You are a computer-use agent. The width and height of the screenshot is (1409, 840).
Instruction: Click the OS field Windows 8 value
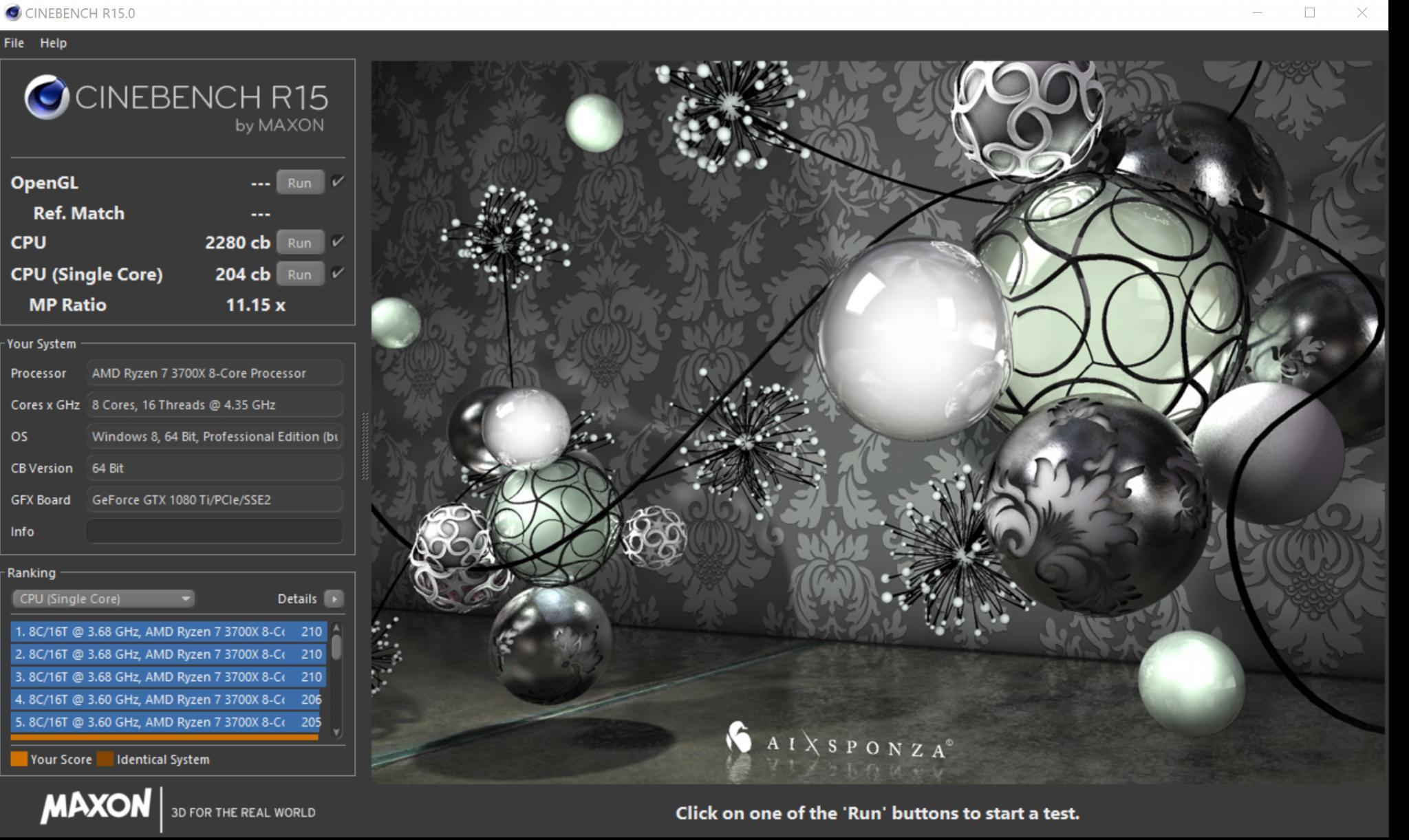pyautogui.click(x=215, y=437)
